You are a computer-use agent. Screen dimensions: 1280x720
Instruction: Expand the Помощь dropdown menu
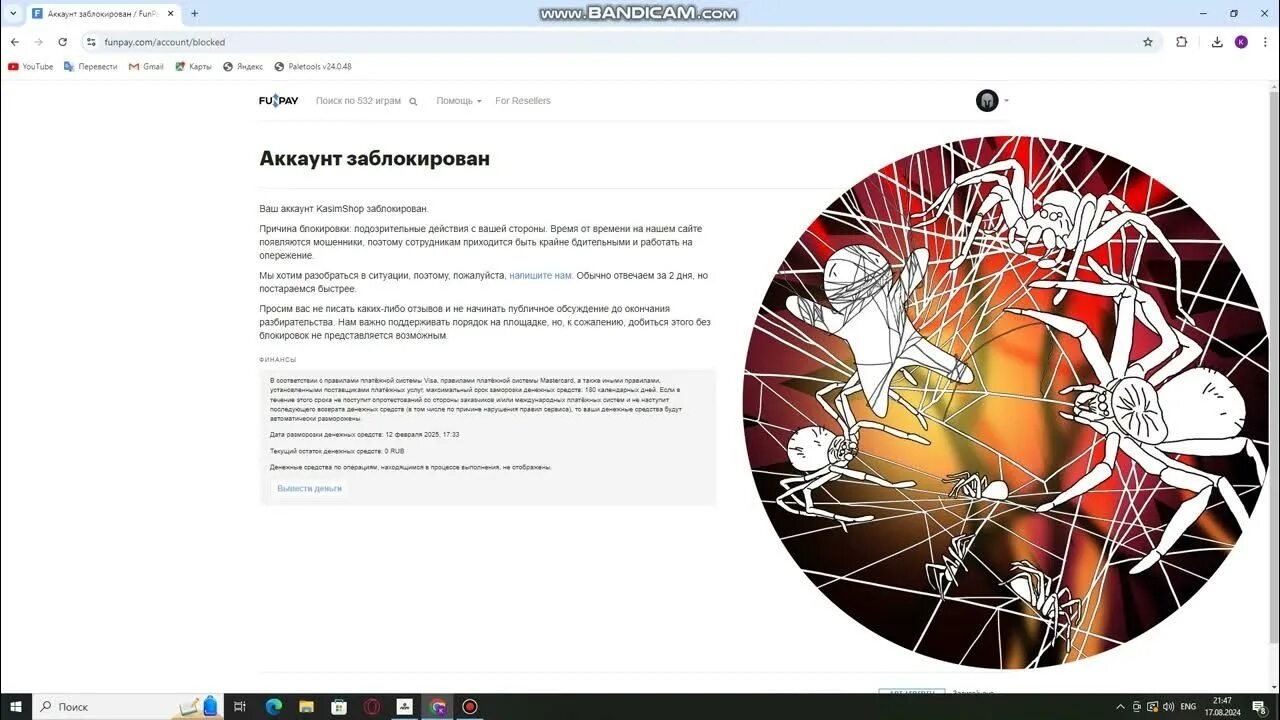click(458, 101)
